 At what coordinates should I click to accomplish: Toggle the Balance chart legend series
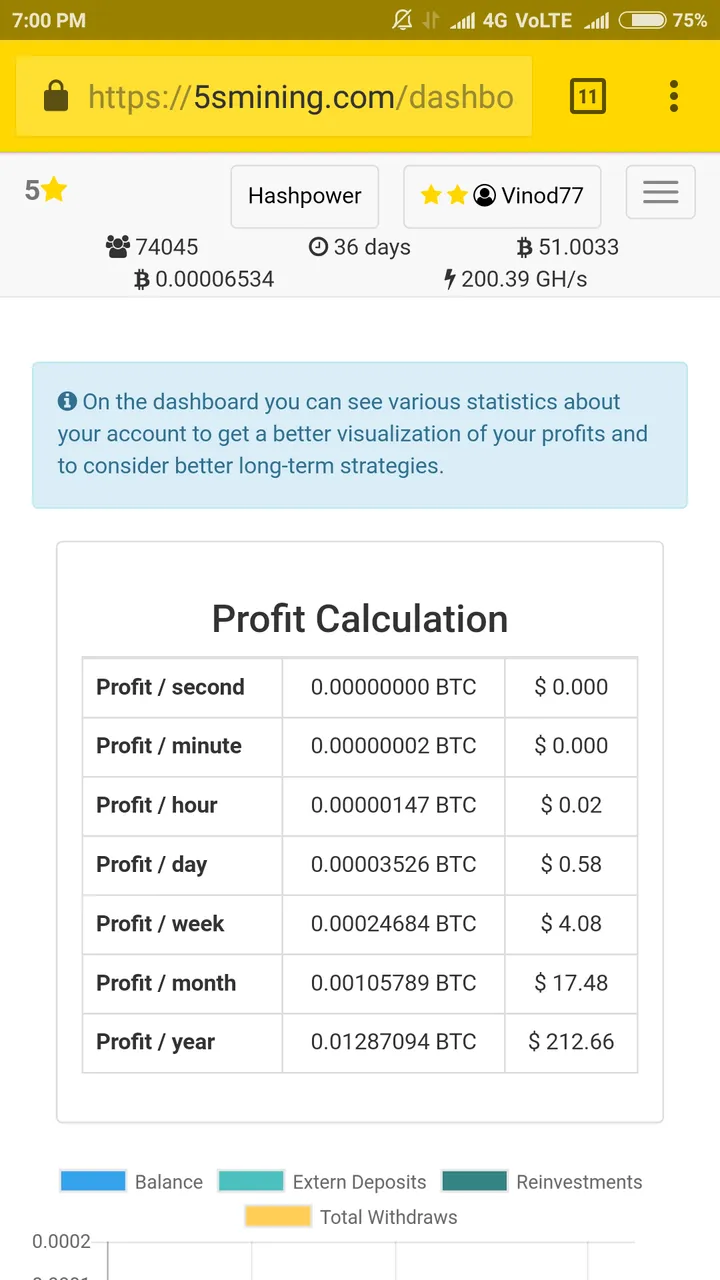point(132,1181)
